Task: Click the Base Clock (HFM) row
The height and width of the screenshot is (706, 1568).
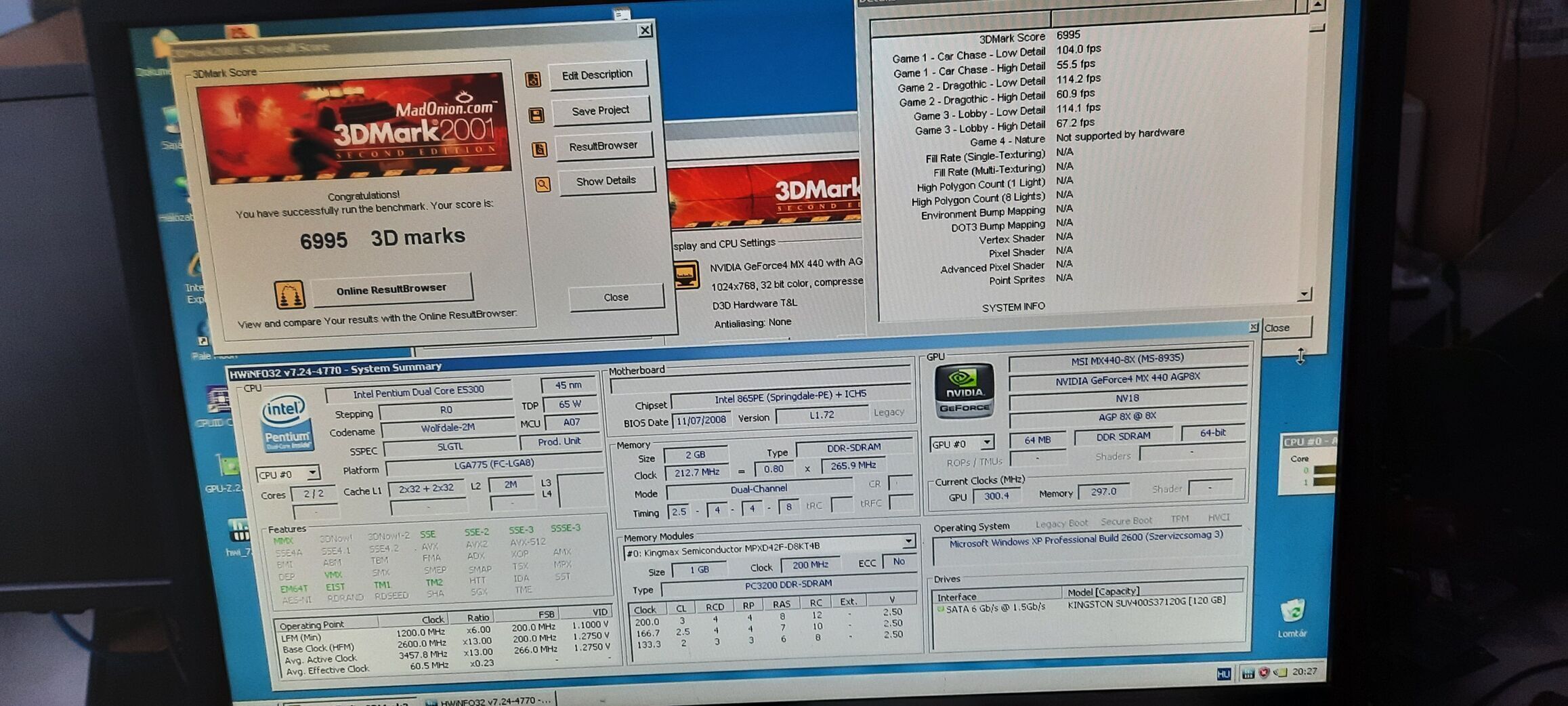Action: pyautogui.click(x=446, y=642)
